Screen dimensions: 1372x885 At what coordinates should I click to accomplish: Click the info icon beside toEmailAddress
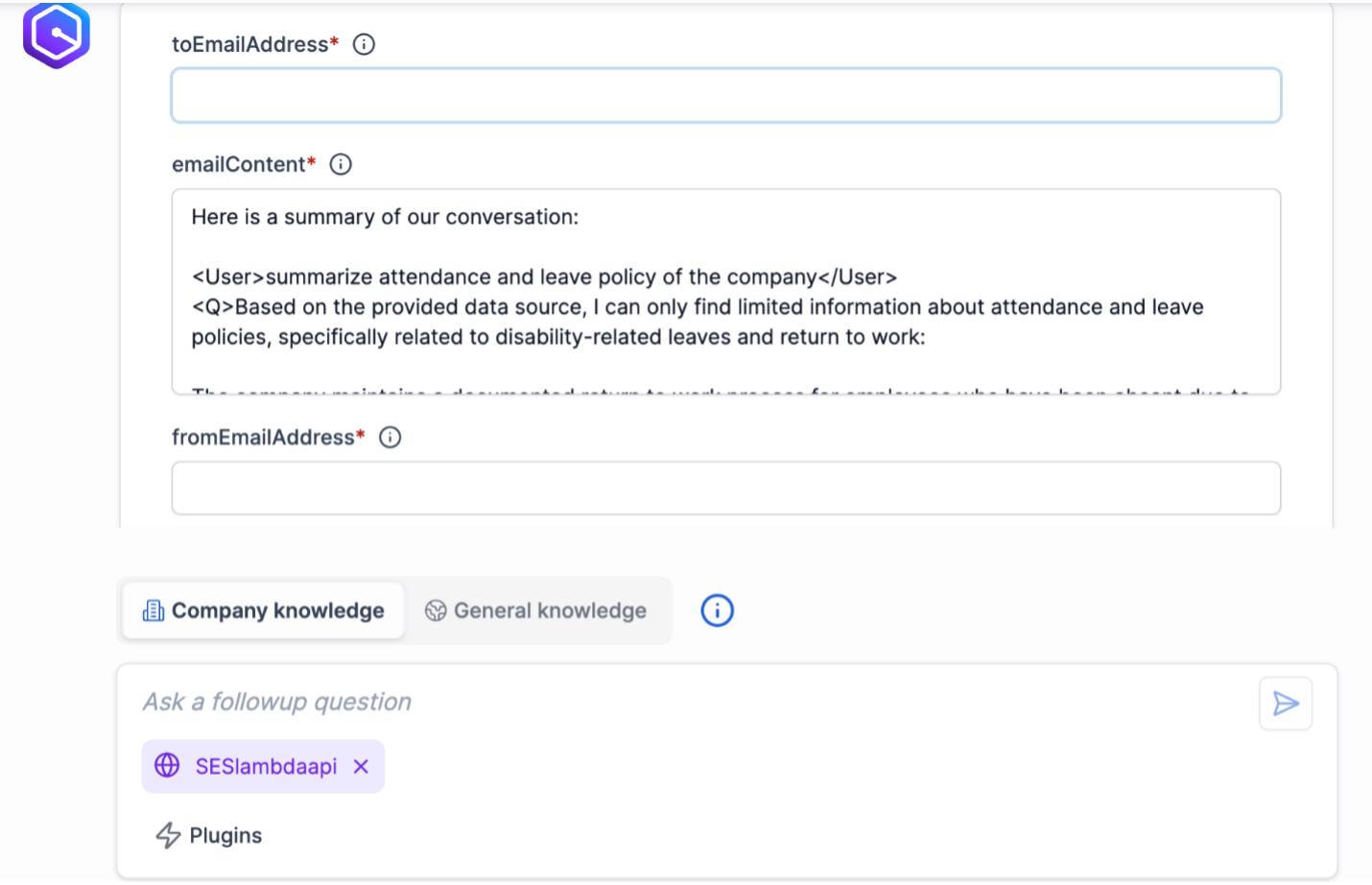tap(364, 44)
